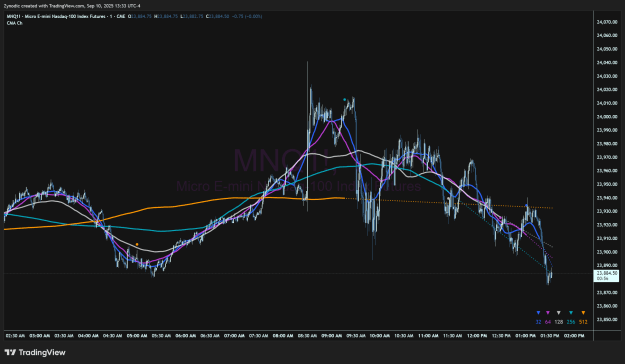Click the orange dot marker near 05:00 AM
This screenshot has width=625, height=364.
pyautogui.click(x=137, y=244)
